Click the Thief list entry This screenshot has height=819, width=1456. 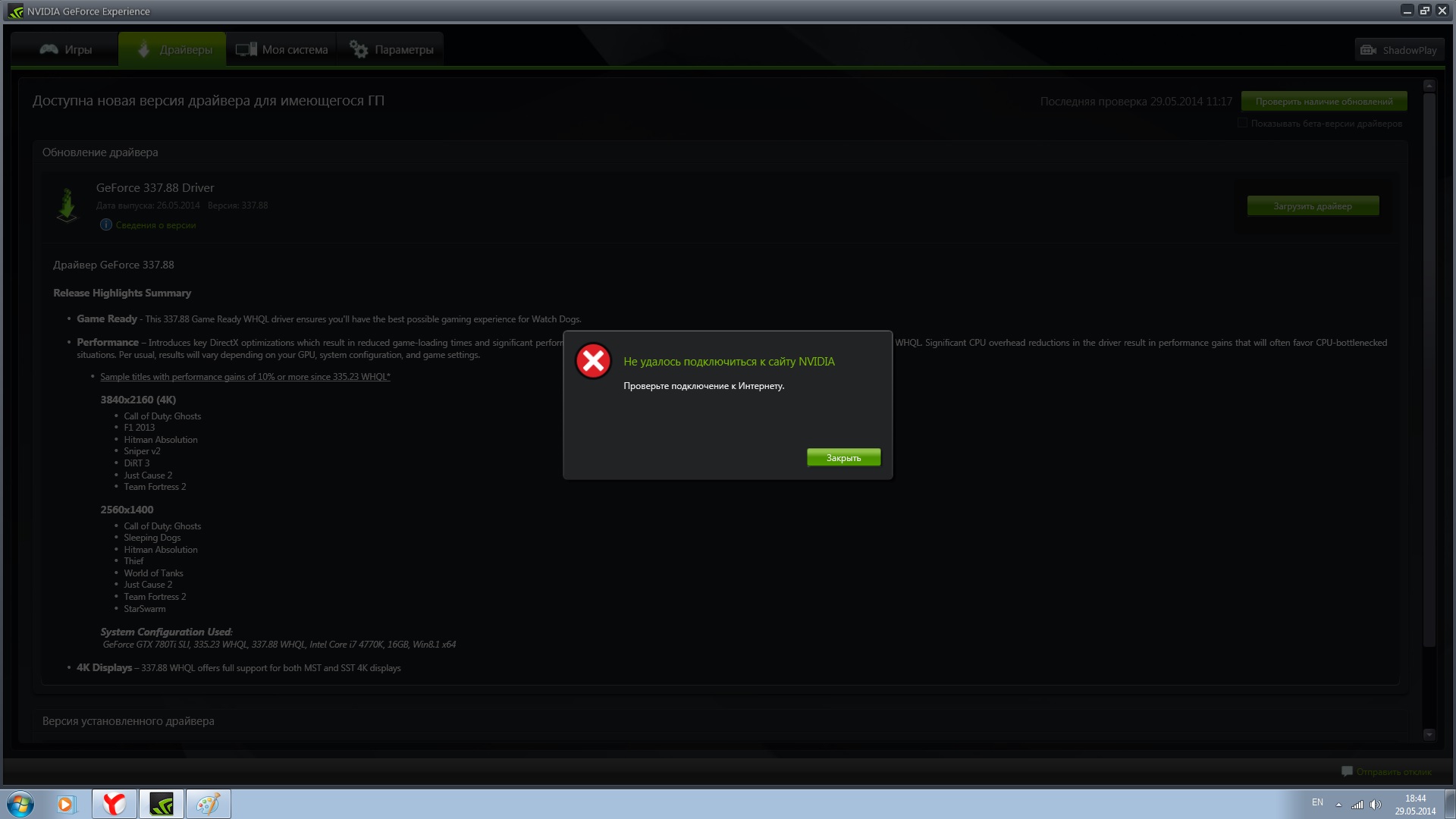(x=133, y=561)
